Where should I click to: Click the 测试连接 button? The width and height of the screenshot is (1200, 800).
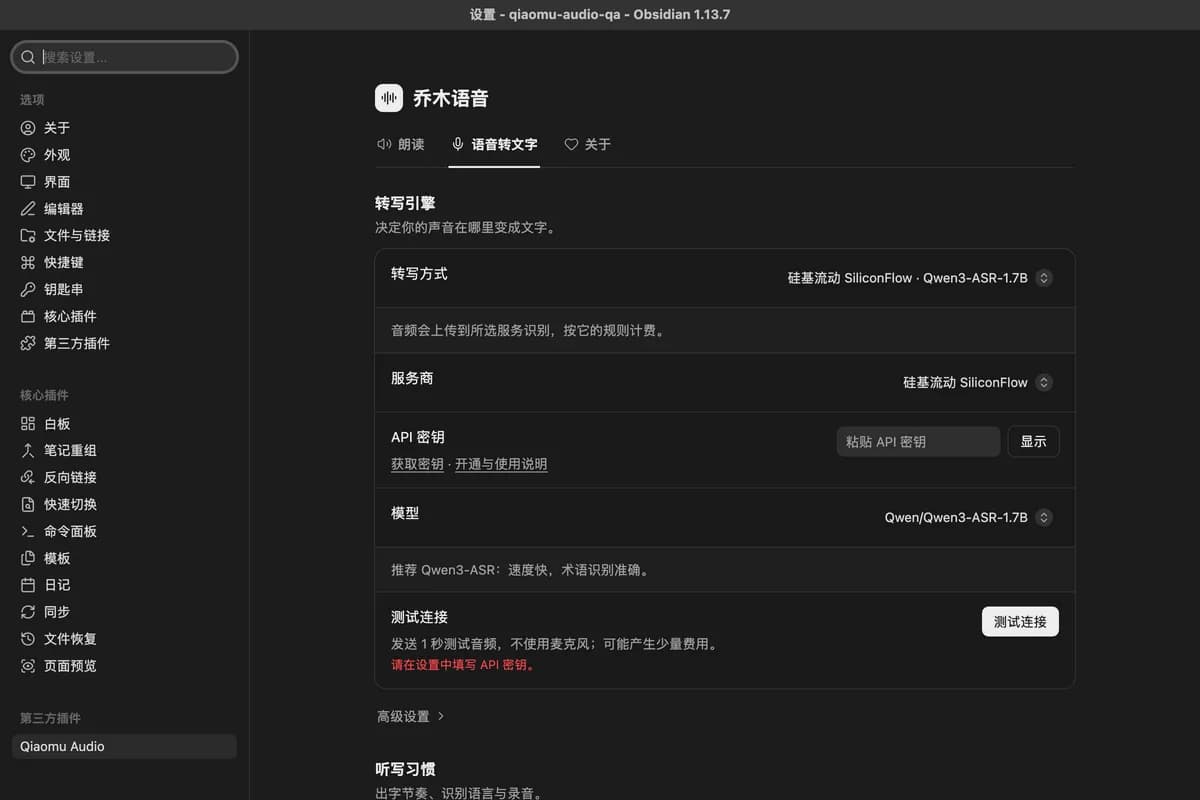(1020, 621)
